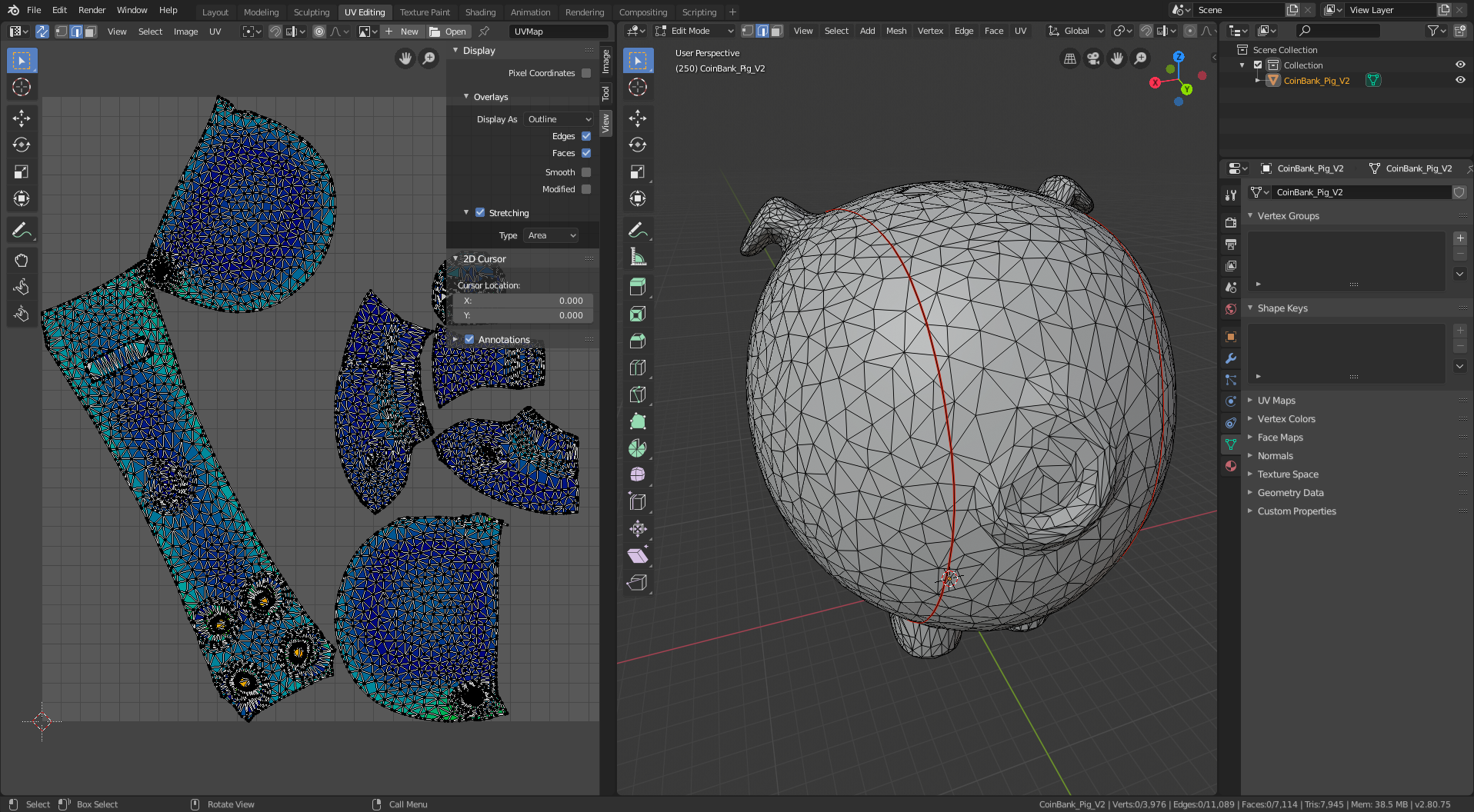Viewport: 1474px width, 812px height.
Task: Switch to the Texture Paint workspace tab
Action: [x=425, y=12]
